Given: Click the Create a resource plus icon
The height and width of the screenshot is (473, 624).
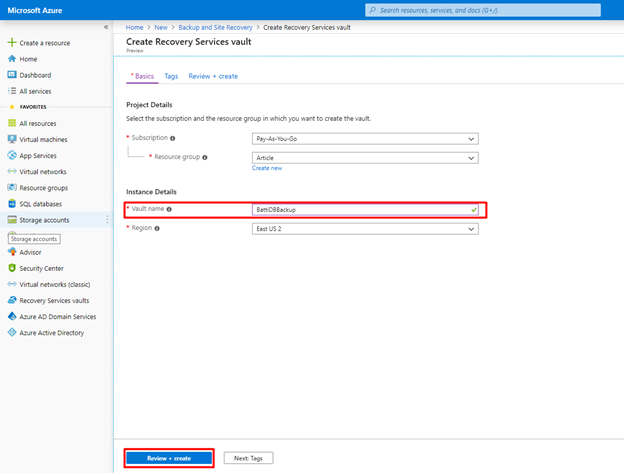Looking at the screenshot, I should 12,42.
